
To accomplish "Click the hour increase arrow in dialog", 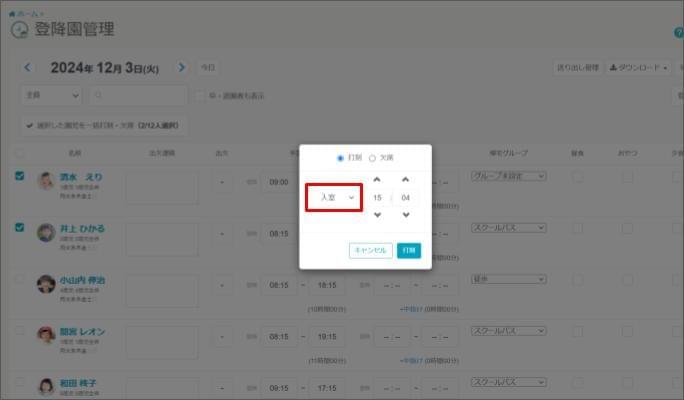I will (377, 180).
